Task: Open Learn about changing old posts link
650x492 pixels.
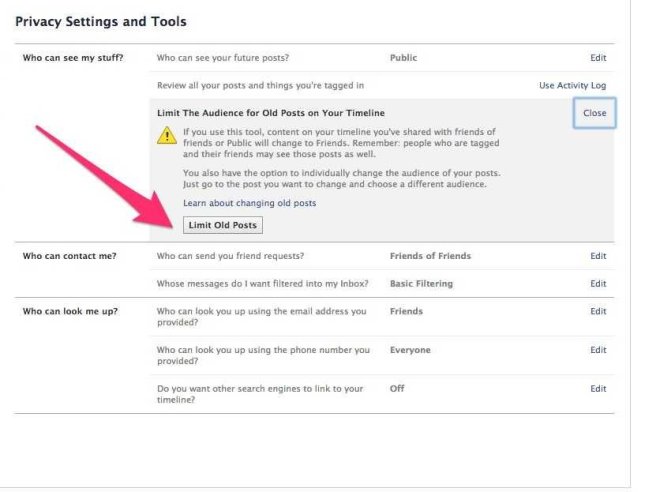Action: pyautogui.click(x=250, y=203)
